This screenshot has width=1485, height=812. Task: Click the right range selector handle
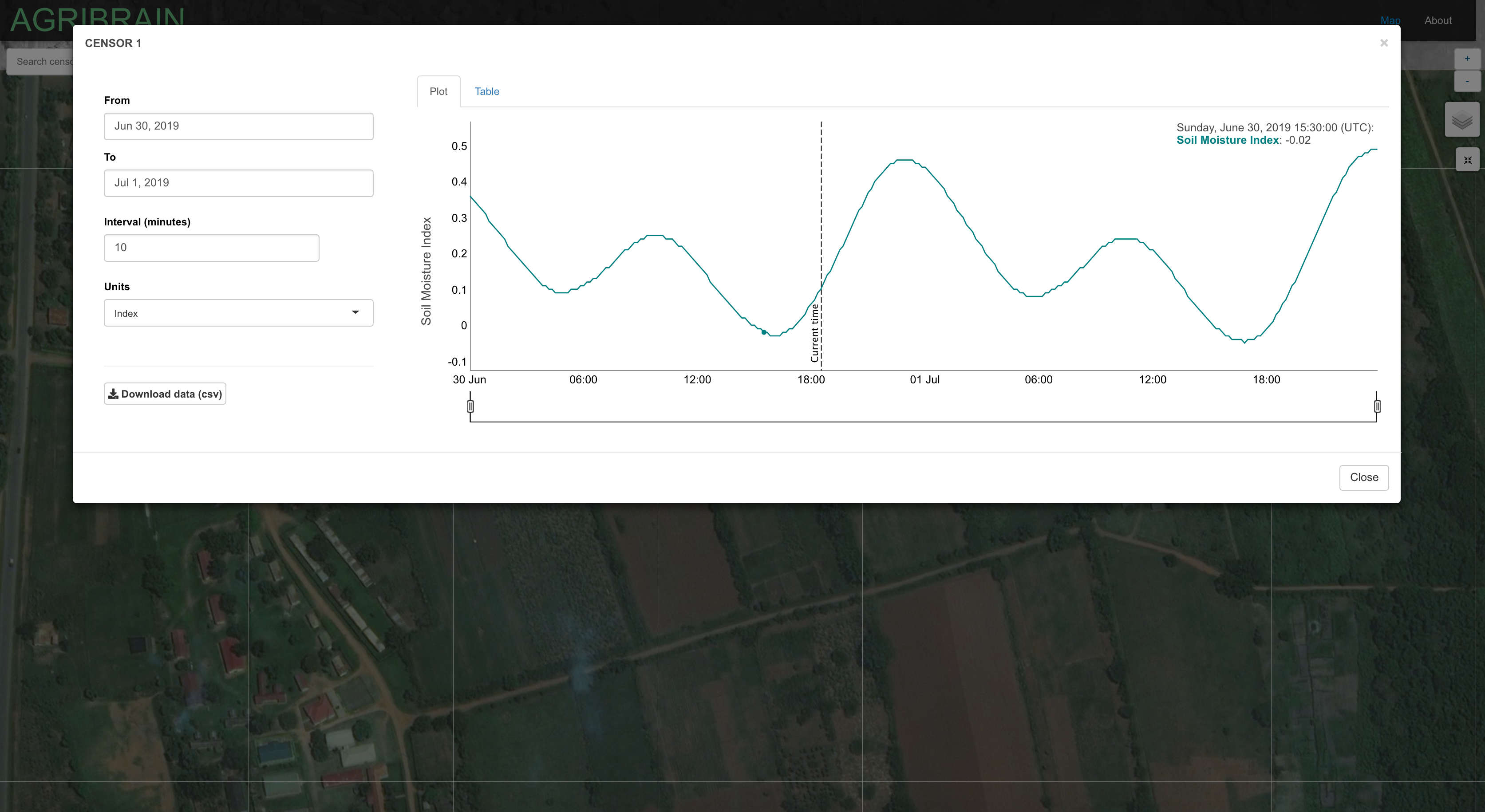(1377, 406)
